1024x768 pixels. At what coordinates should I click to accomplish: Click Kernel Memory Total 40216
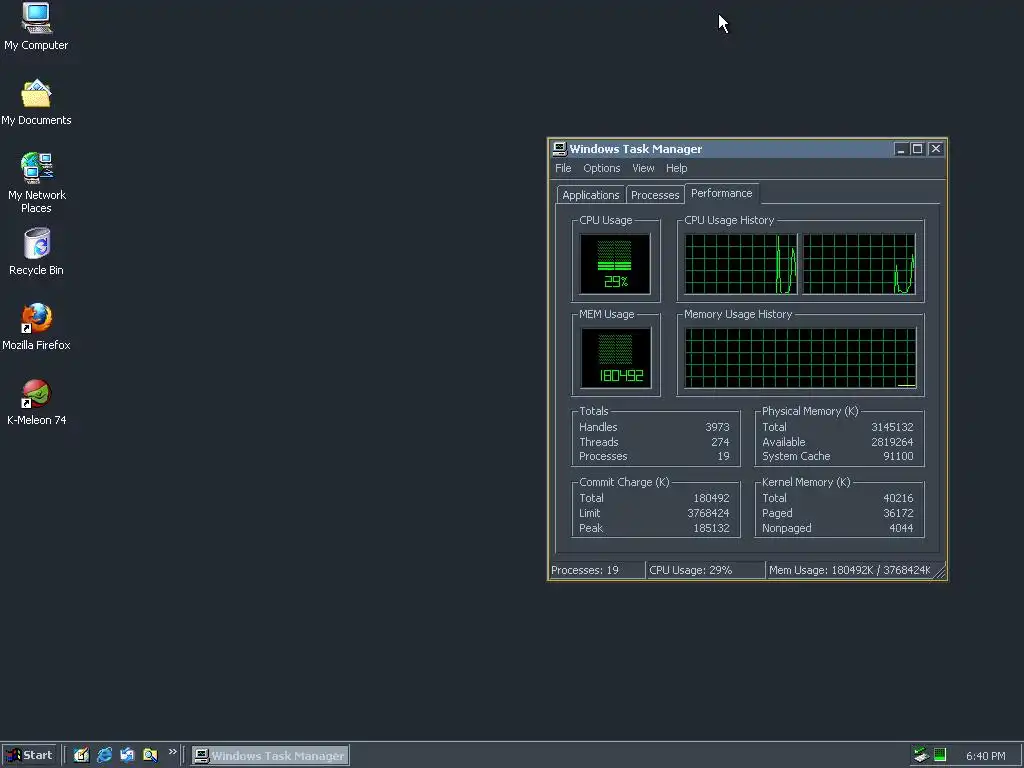898,498
